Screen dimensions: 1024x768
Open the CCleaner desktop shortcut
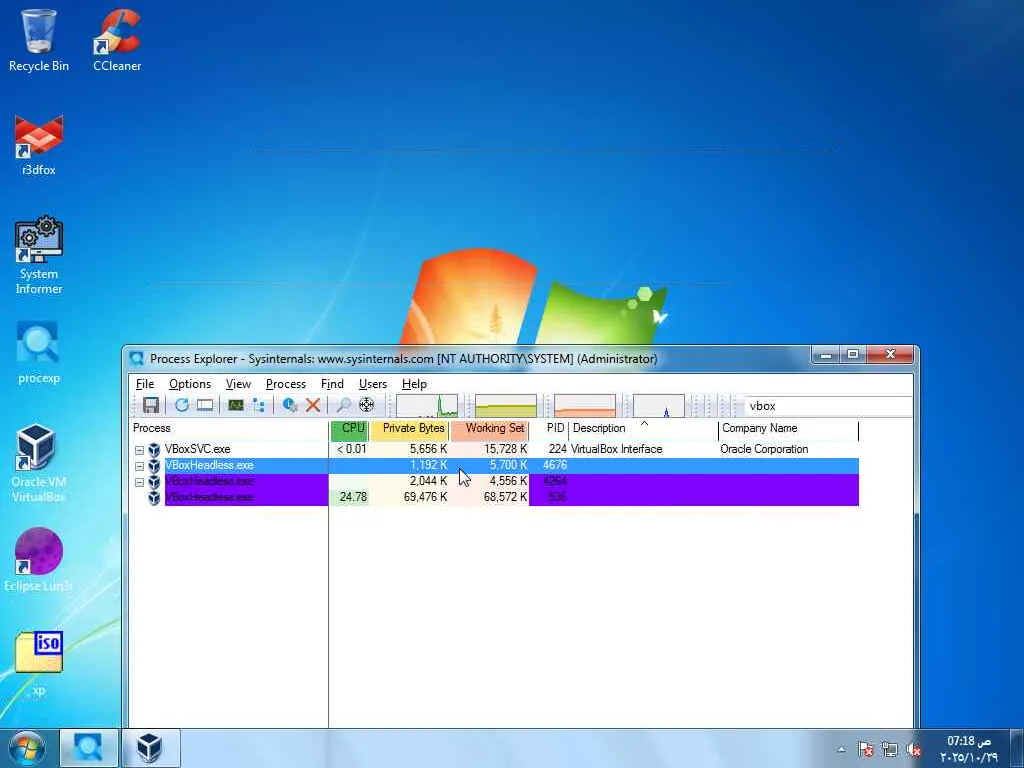click(117, 39)
